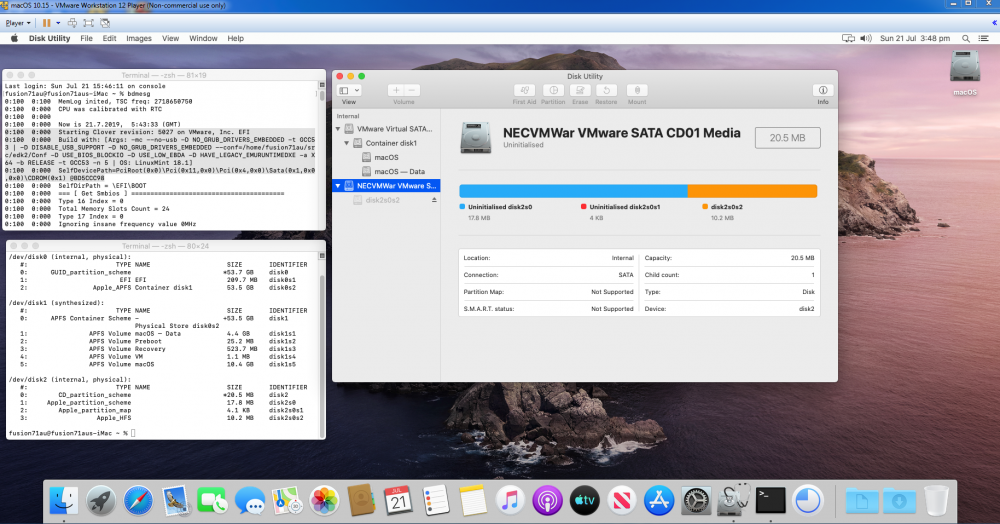Click the add volume plus button
The image size is (1000, 524).
[396, 91]
